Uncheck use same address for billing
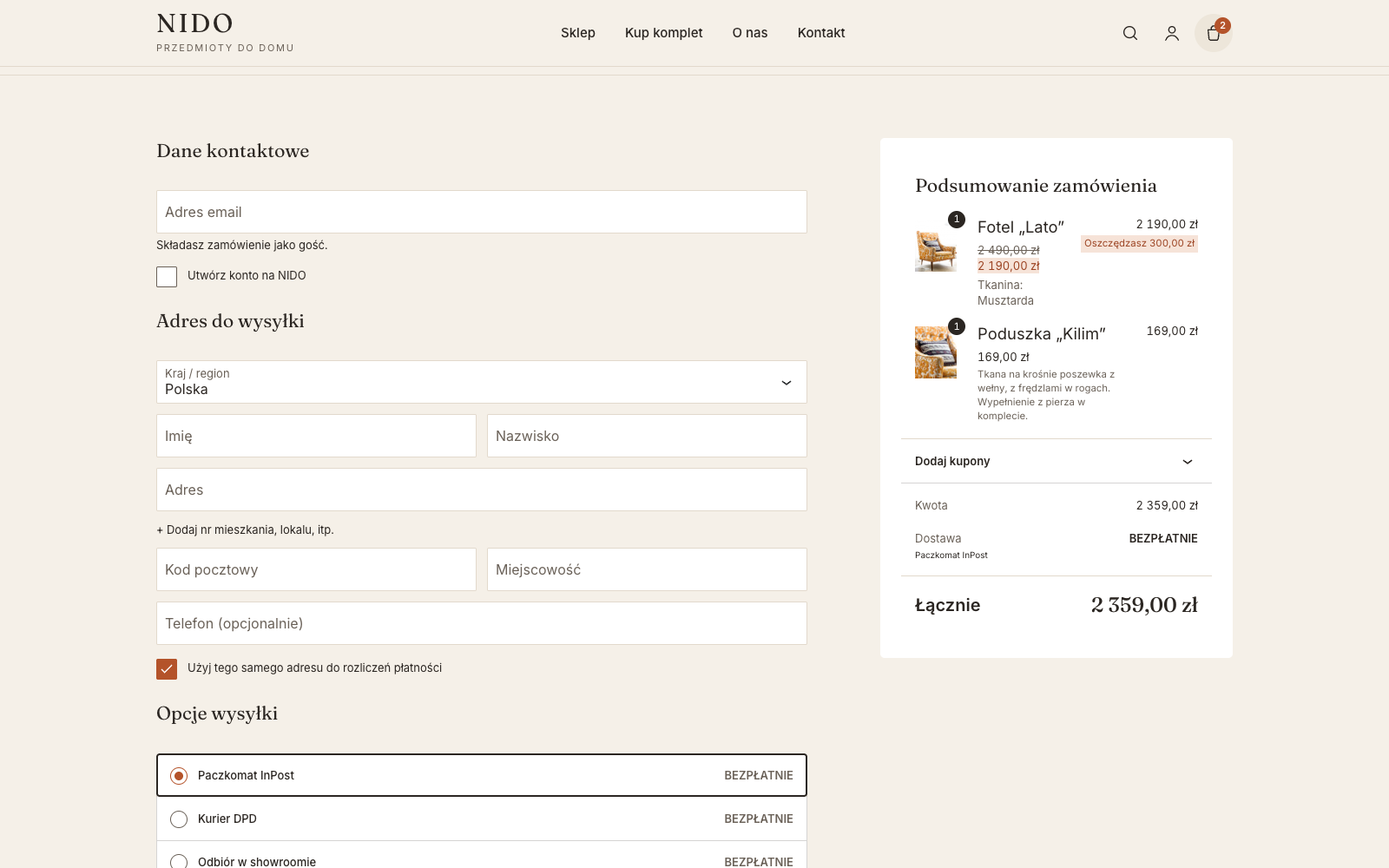 pyautogui.click(x=167, y=668)
